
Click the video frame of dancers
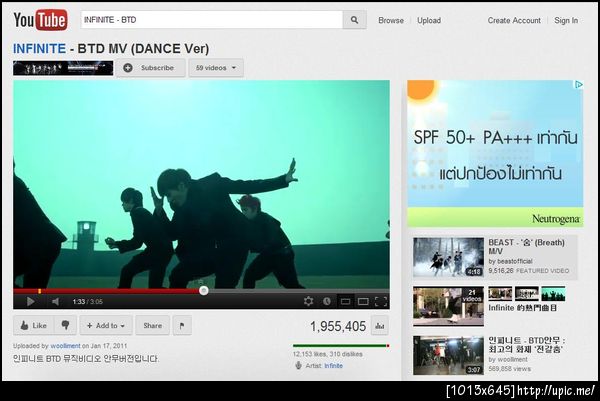201,184
